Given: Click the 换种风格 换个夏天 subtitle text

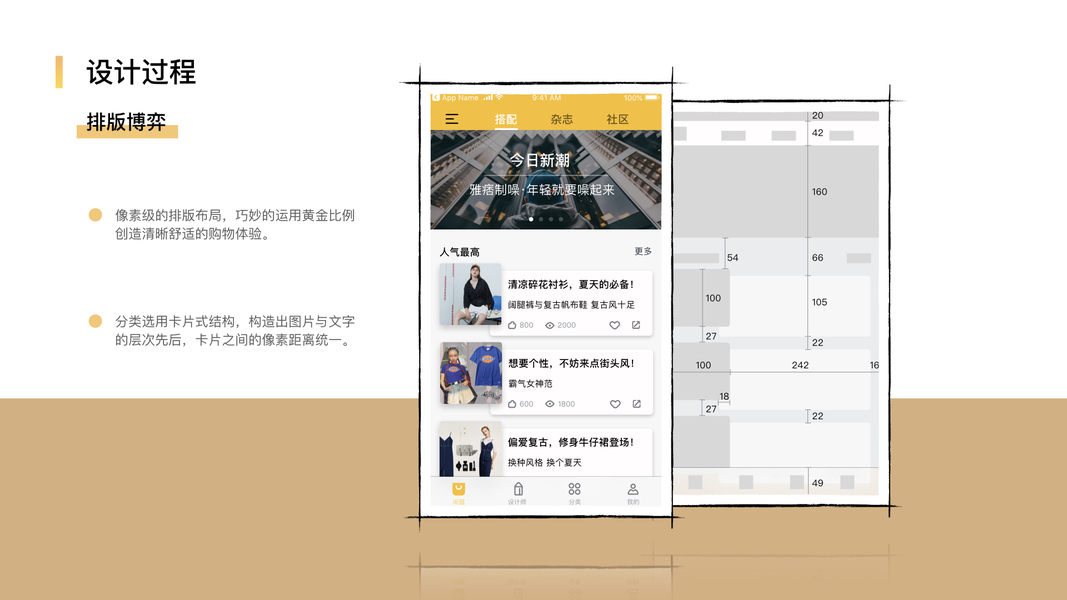Looking at the screenshot, I should (544, 463).
